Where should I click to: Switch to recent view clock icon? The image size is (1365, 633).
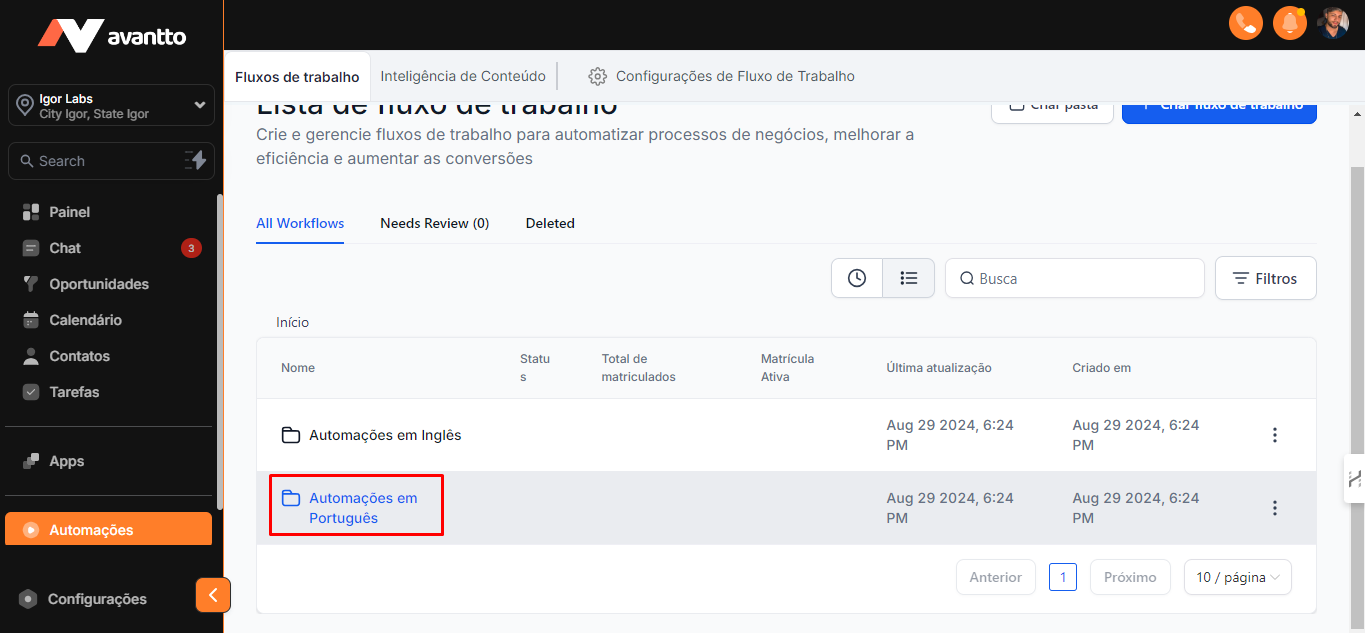tap(857, 278)
